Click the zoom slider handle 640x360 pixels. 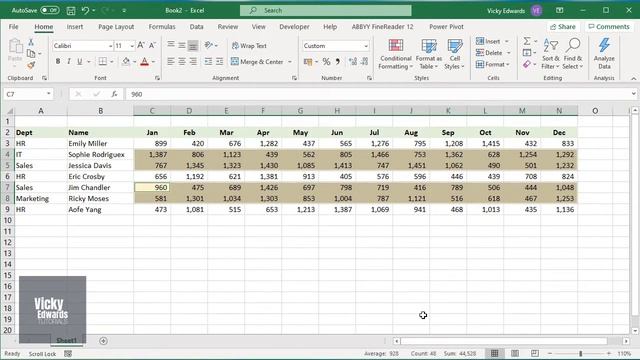[x=580, y=353]
